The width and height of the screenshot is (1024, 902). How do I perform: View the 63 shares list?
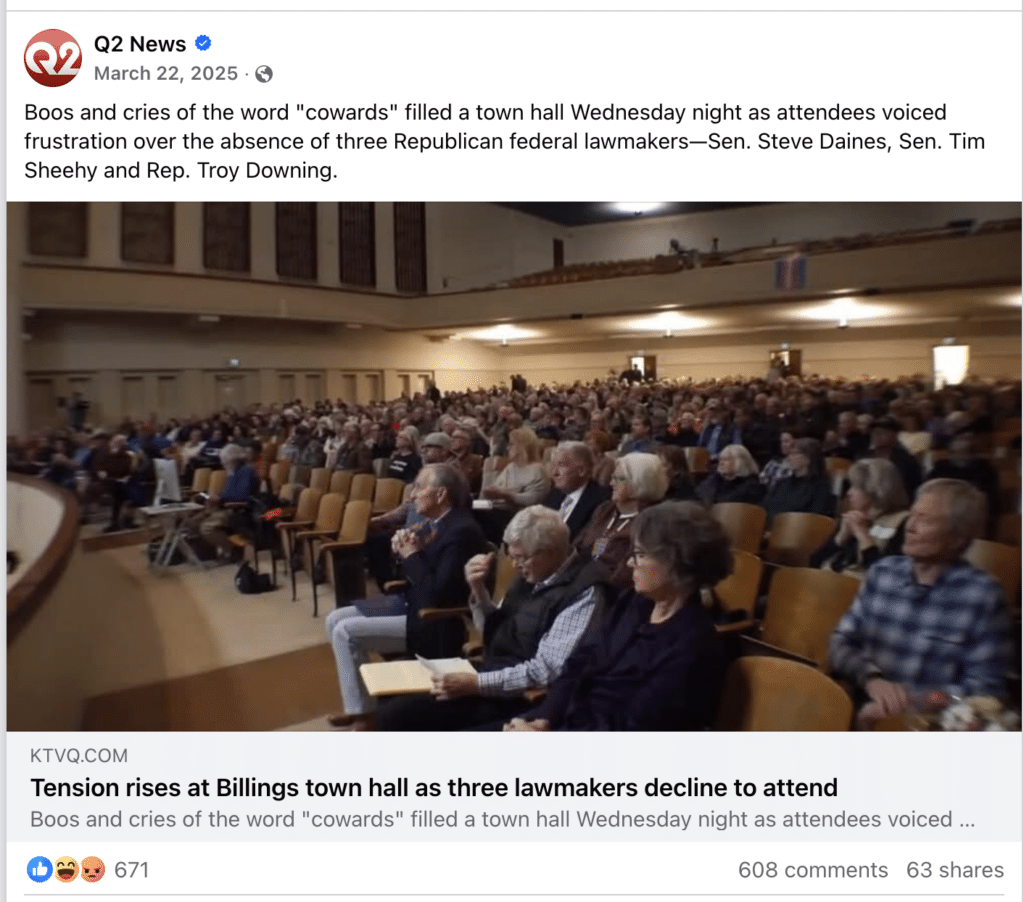(x=955, y=870)
